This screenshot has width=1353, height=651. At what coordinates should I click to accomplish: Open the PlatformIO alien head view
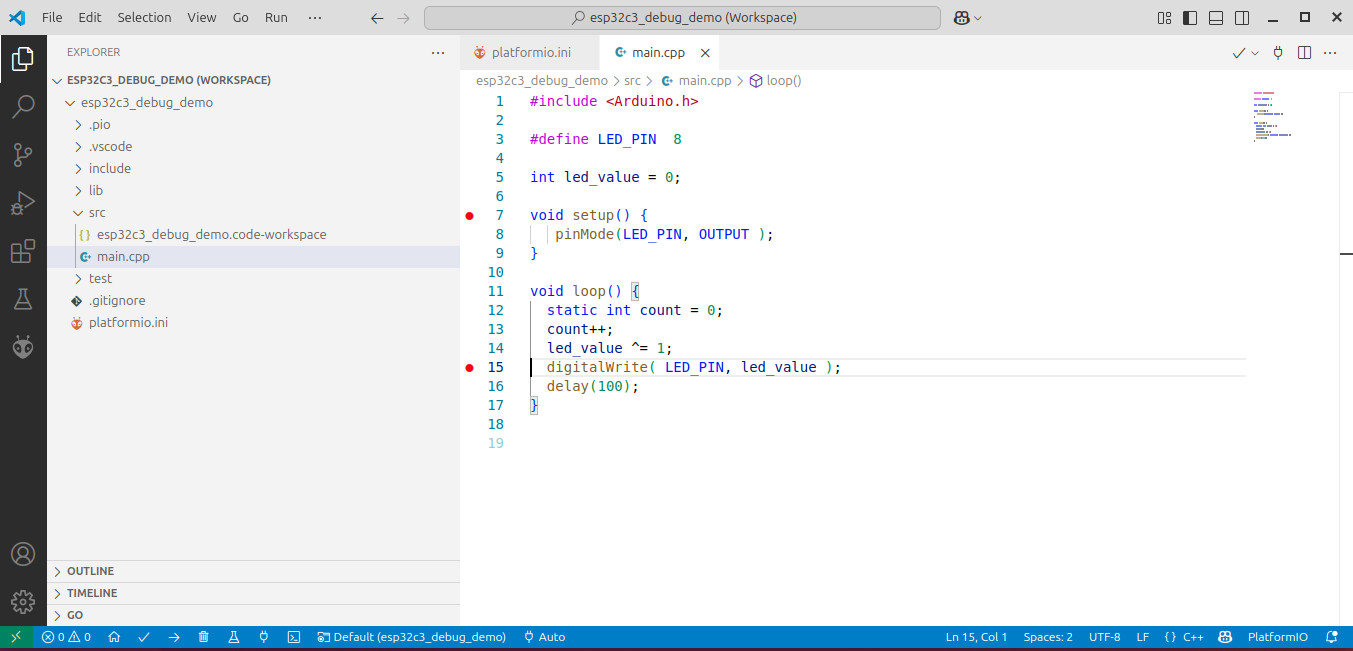(23, 347)
